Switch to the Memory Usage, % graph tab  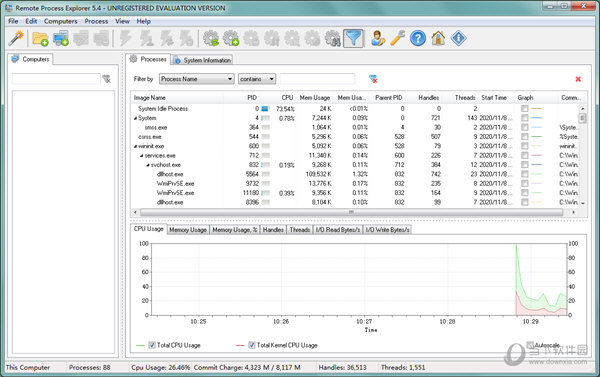[235, 230]
